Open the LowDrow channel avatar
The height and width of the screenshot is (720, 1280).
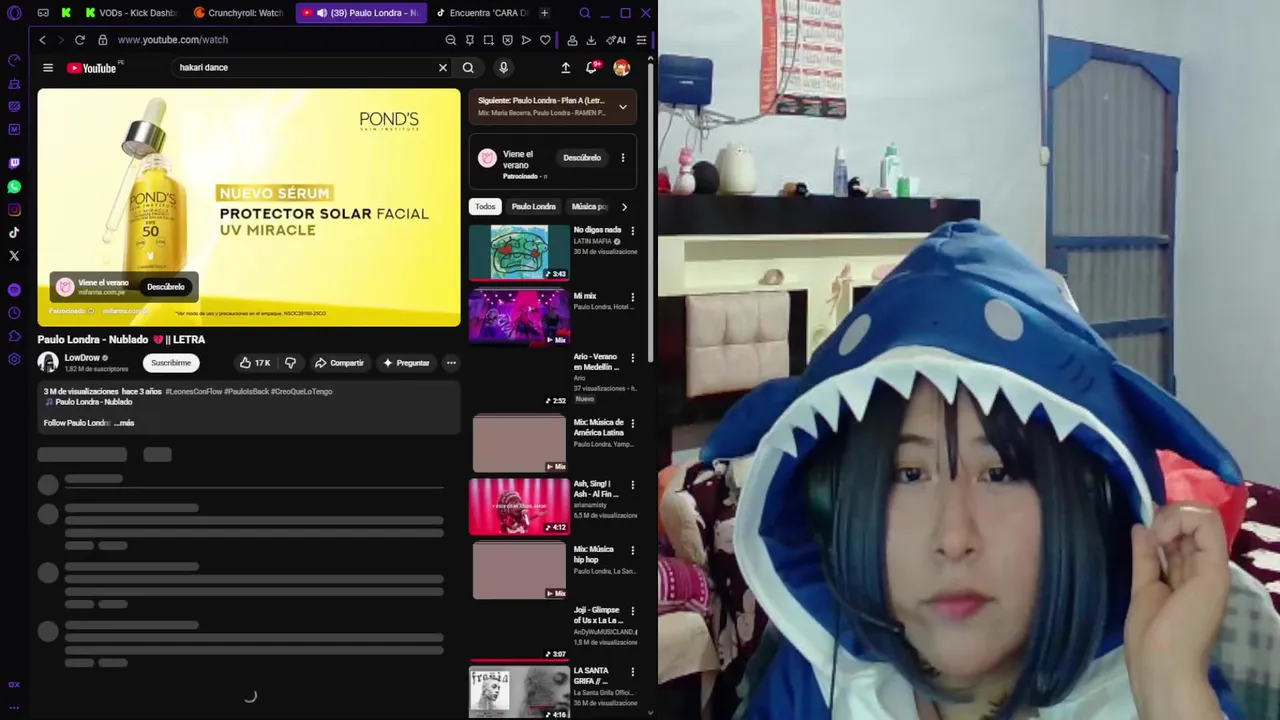point(48,363)
